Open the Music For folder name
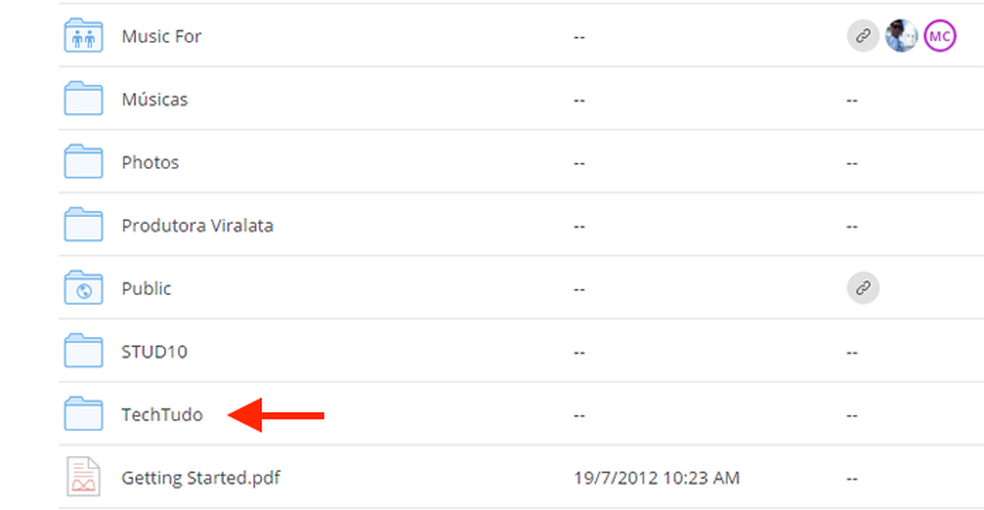Viewport: 984px width, 510px height. point(161,36)
